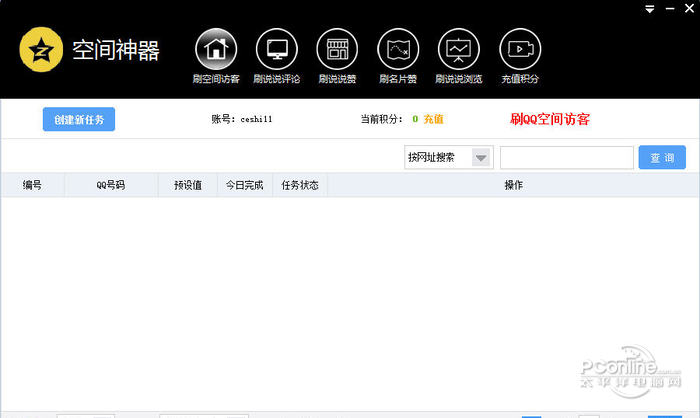
Task: Click the 任务状态 column header
Action: [300, 185]
